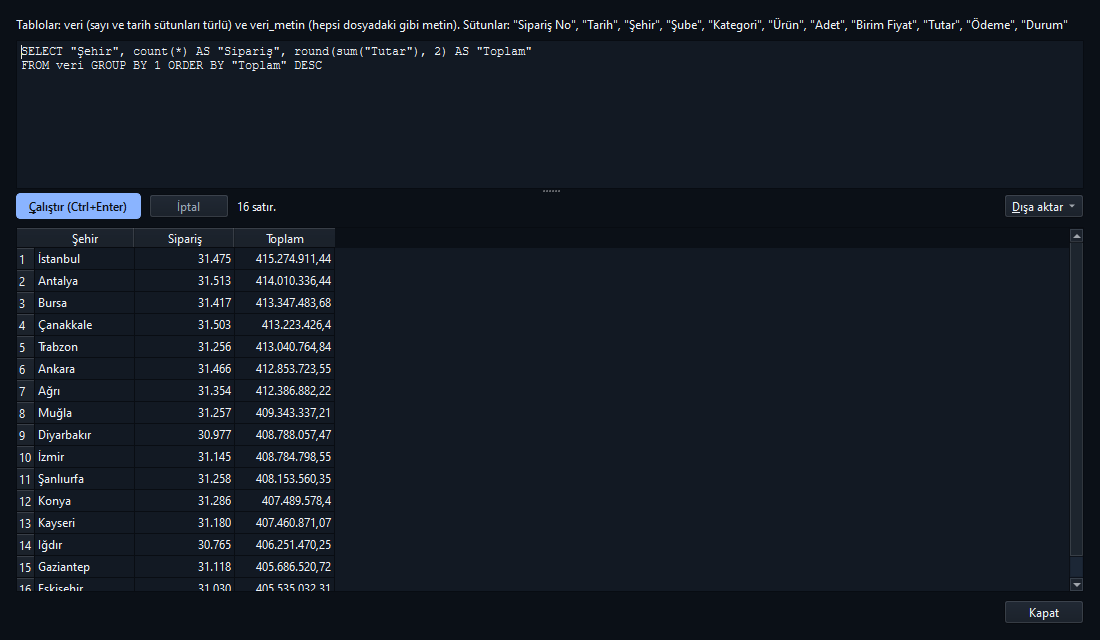
Task: Select row header number 5
Action: 25,347
